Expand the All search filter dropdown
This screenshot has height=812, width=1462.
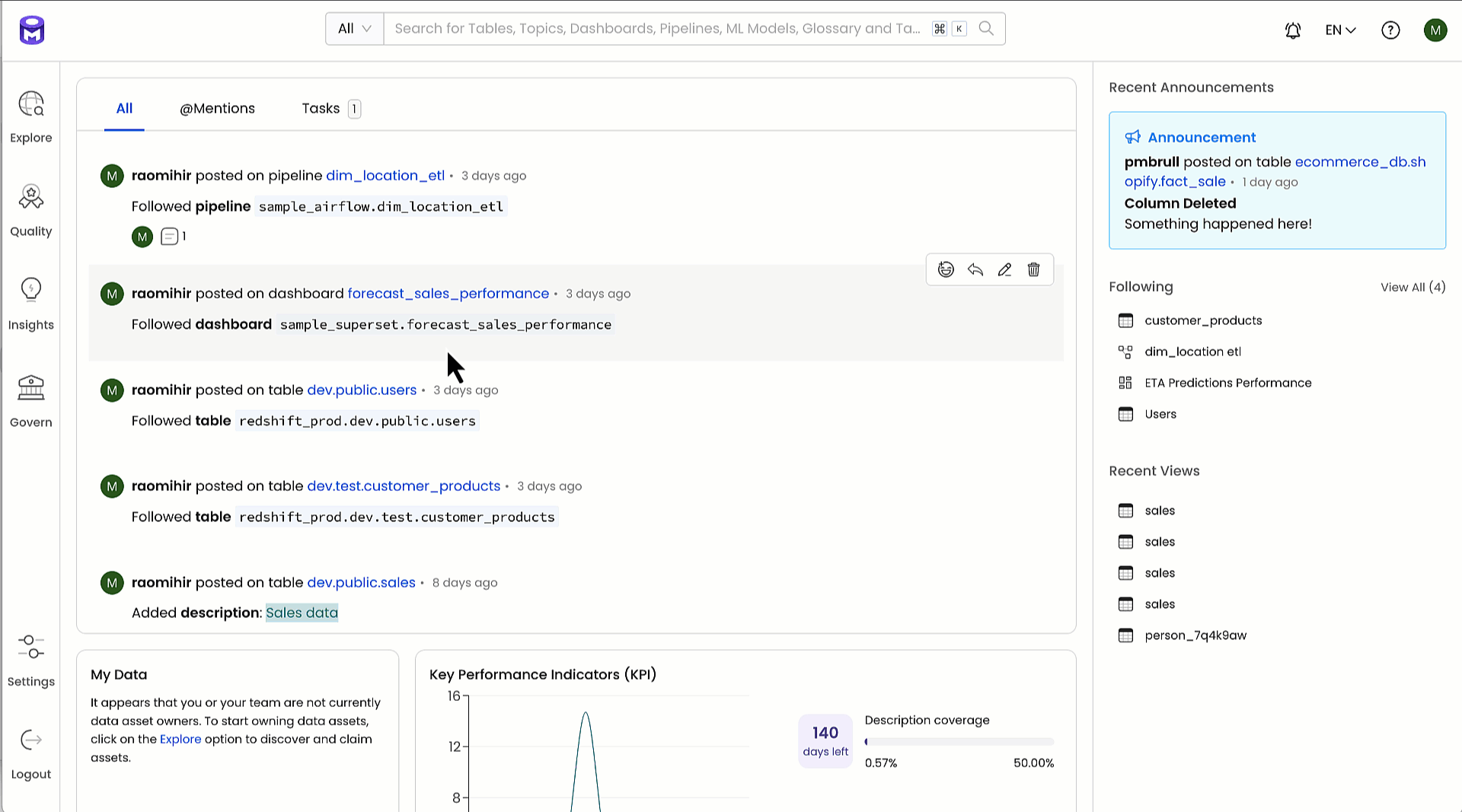pyautogui.click(x=354, y=29)
